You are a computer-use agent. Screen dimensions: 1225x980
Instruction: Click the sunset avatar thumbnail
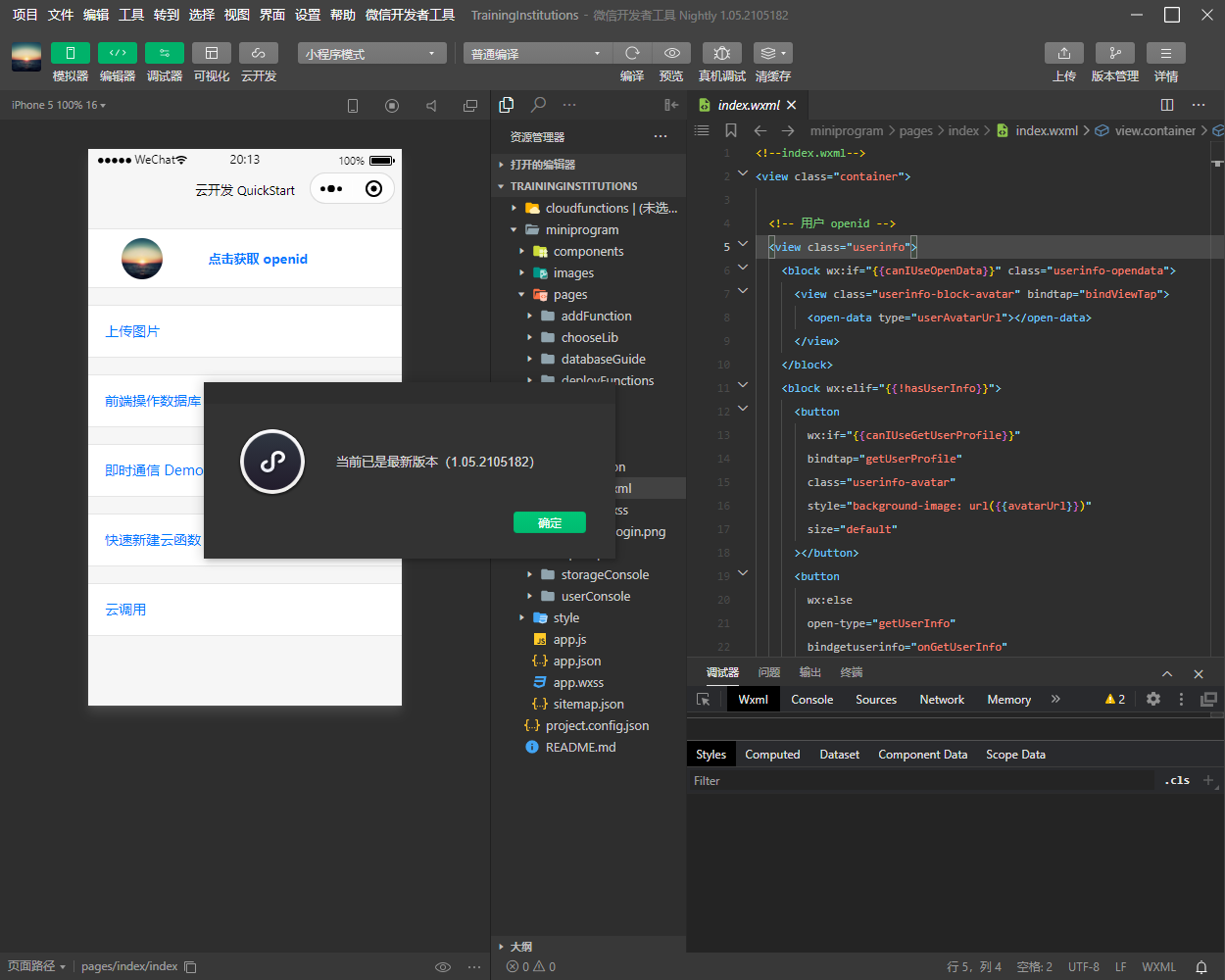[142, 259]
